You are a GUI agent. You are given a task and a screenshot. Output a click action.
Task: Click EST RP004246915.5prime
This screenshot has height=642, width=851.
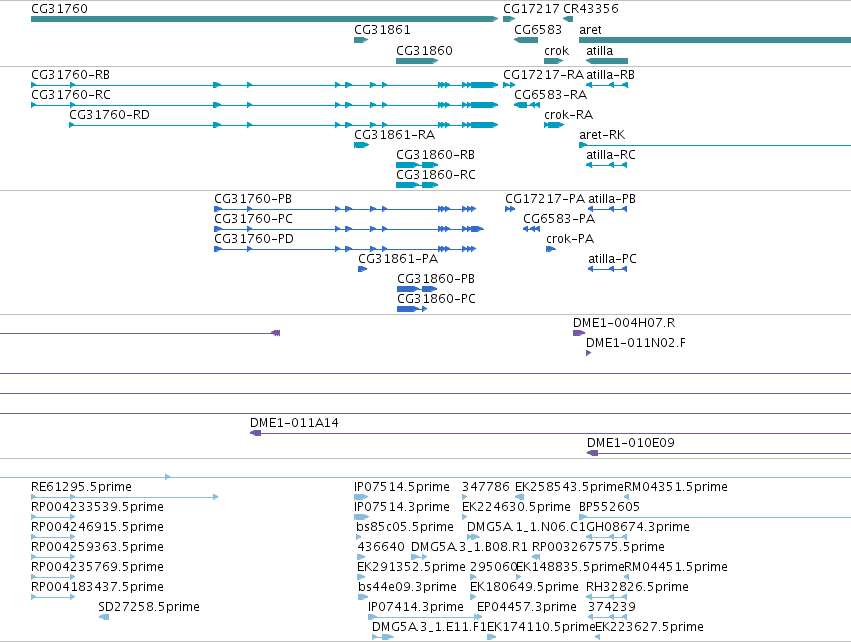[x=53, y=537]
